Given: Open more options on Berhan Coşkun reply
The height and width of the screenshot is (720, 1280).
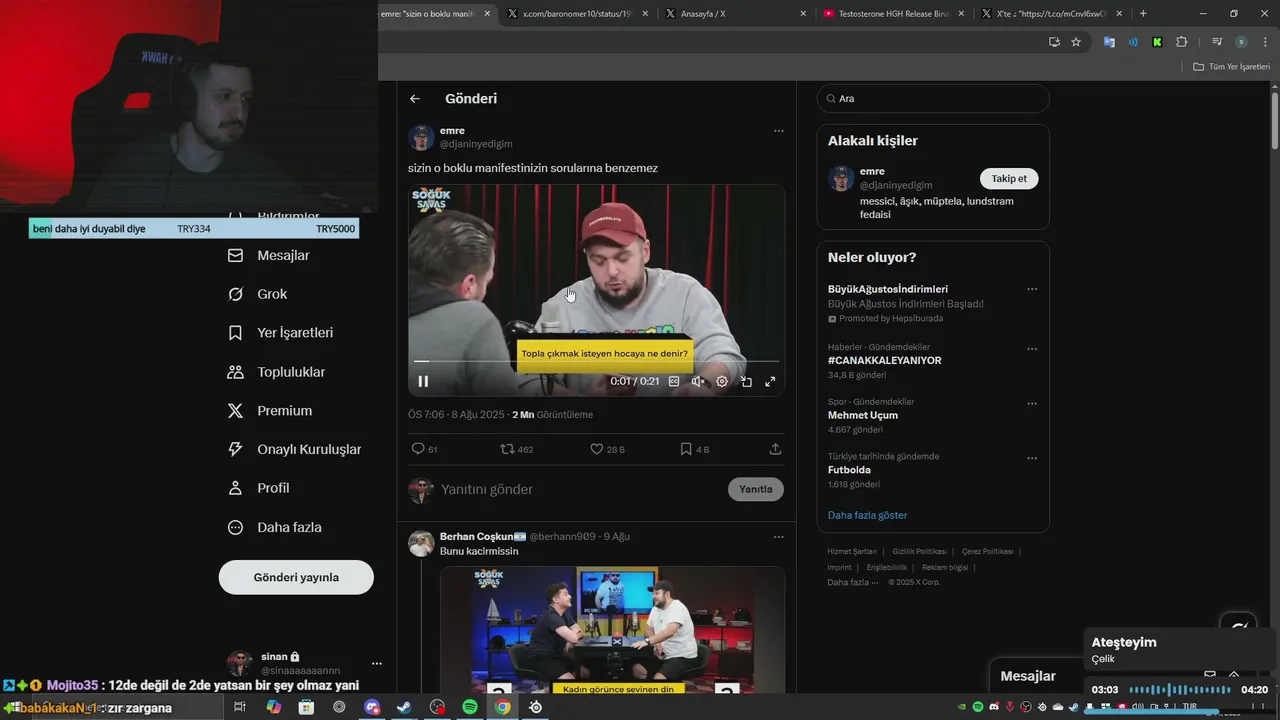Looking at the screenshot, I should 778,537.
